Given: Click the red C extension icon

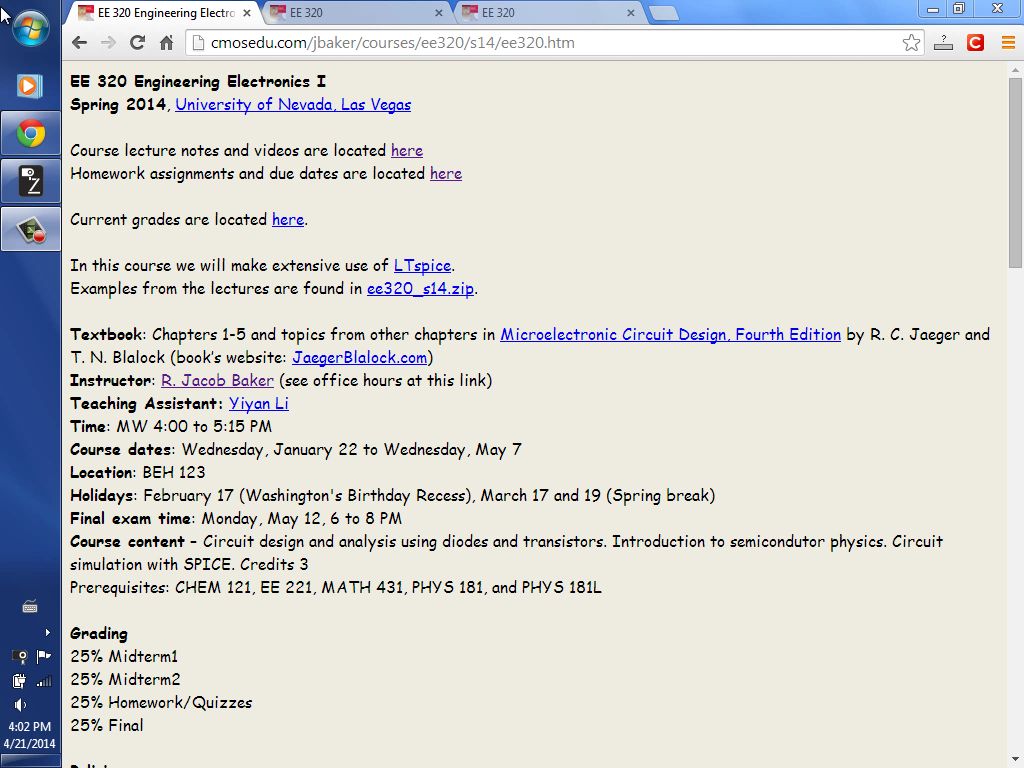Looking at the screenshot, I should click(975, 43).
